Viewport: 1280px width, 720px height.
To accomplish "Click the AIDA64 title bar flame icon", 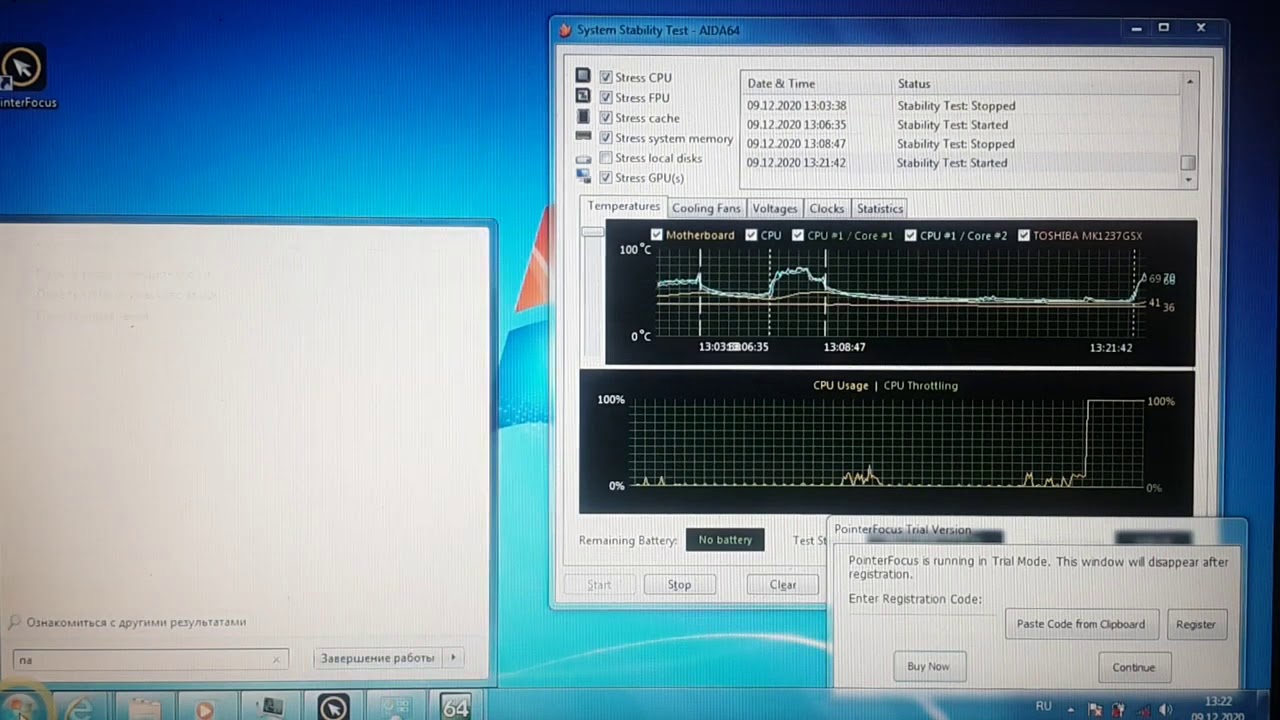I will (x=565, y=30).
